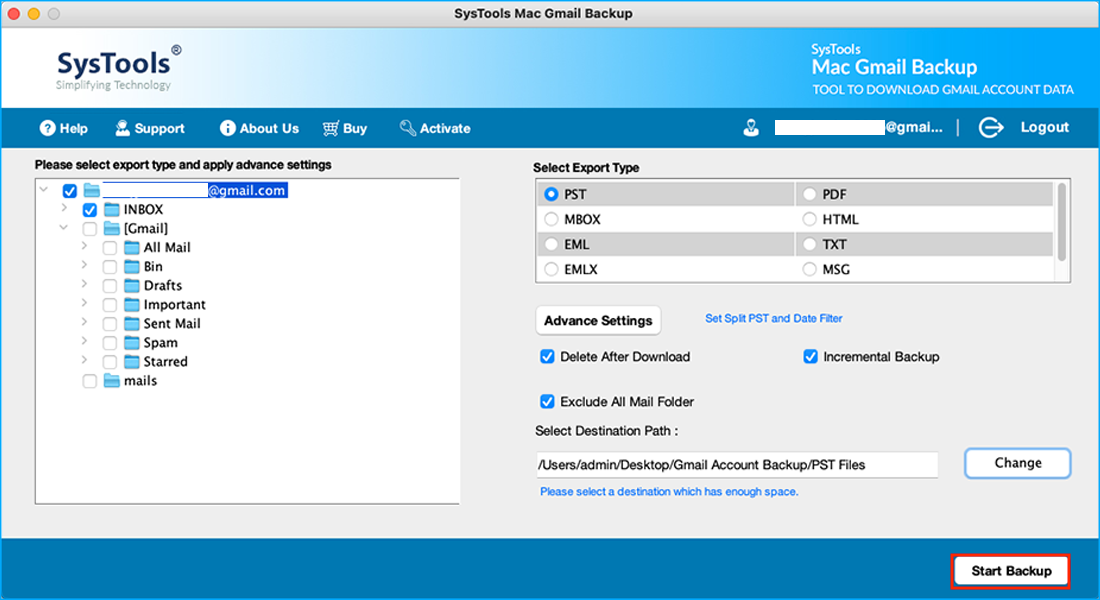This screenshot has height=600, width=1100.
Task: Click the Sent Mail folder icon
Action: 132,323
